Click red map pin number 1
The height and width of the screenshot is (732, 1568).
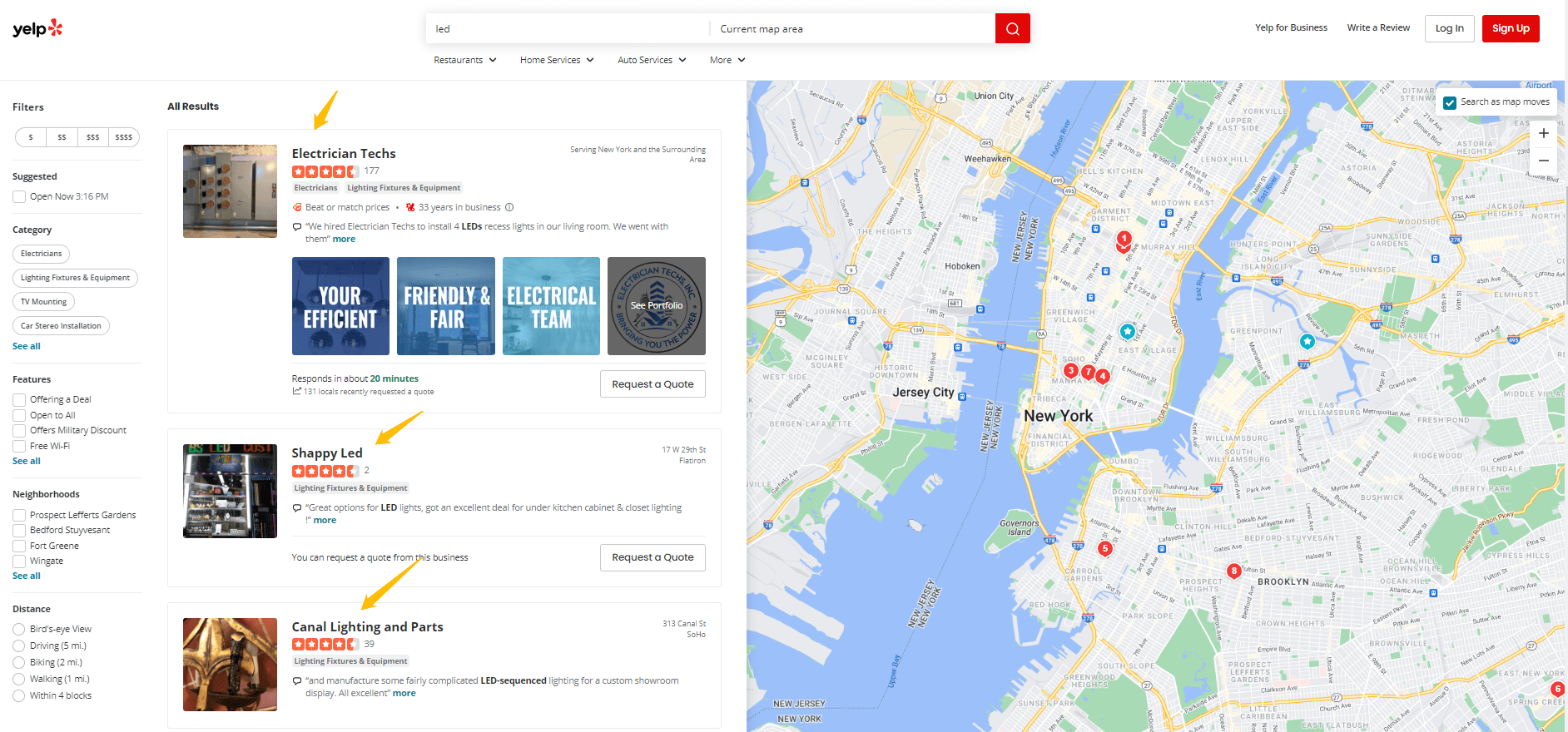(1124, 240)
